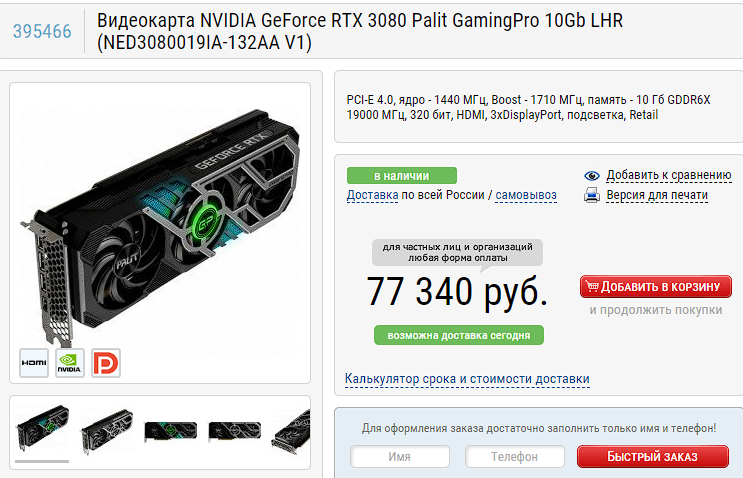Open the Доставка link
The height and width of the screenshot is (478, 743).
pyautogui.click(x=372, y=195)
